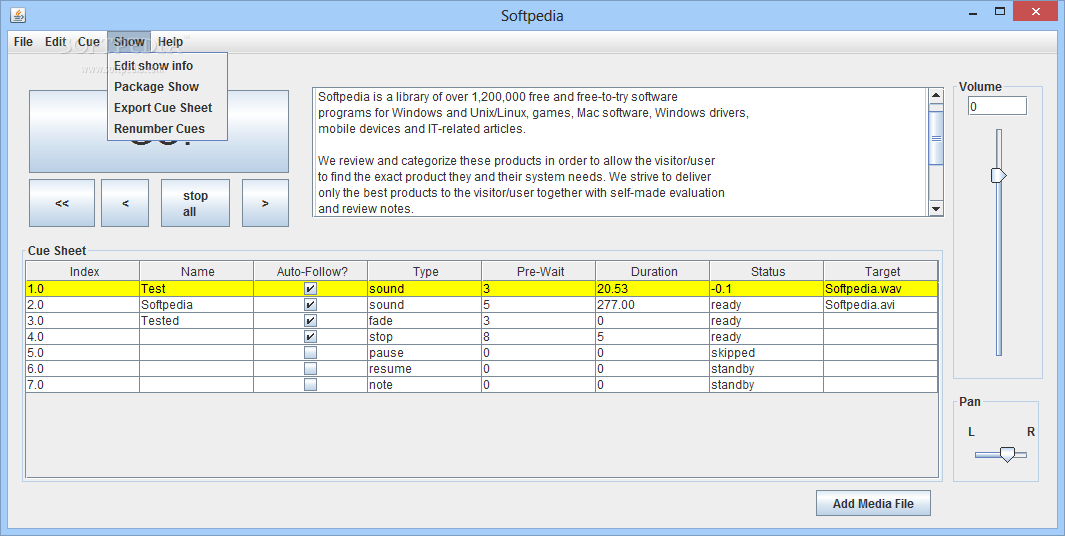Click index cell '5.0'
The height and width of the screenshot is (536, 1065).
click(x=84, y=353)
